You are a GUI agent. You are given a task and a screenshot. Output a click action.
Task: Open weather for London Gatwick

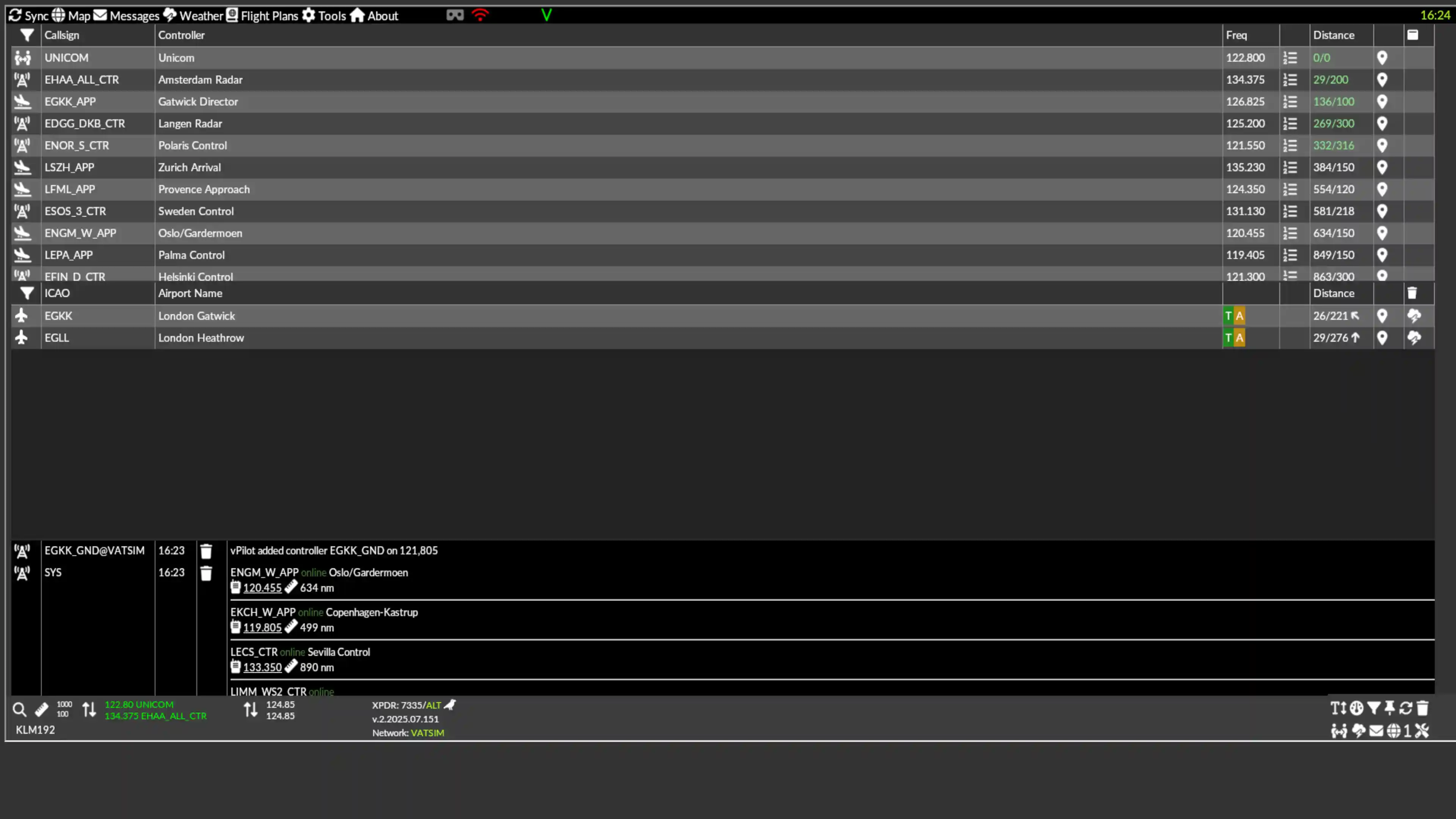[x=1414, y=316]
